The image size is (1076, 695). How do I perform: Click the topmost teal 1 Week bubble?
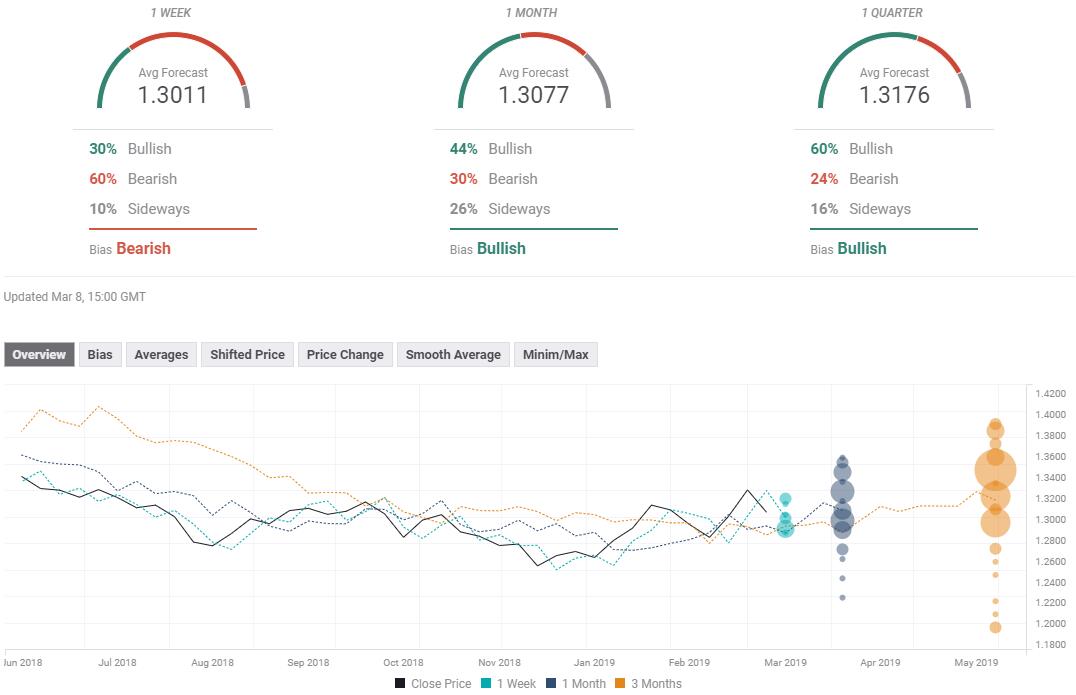[x=785, y=498]
